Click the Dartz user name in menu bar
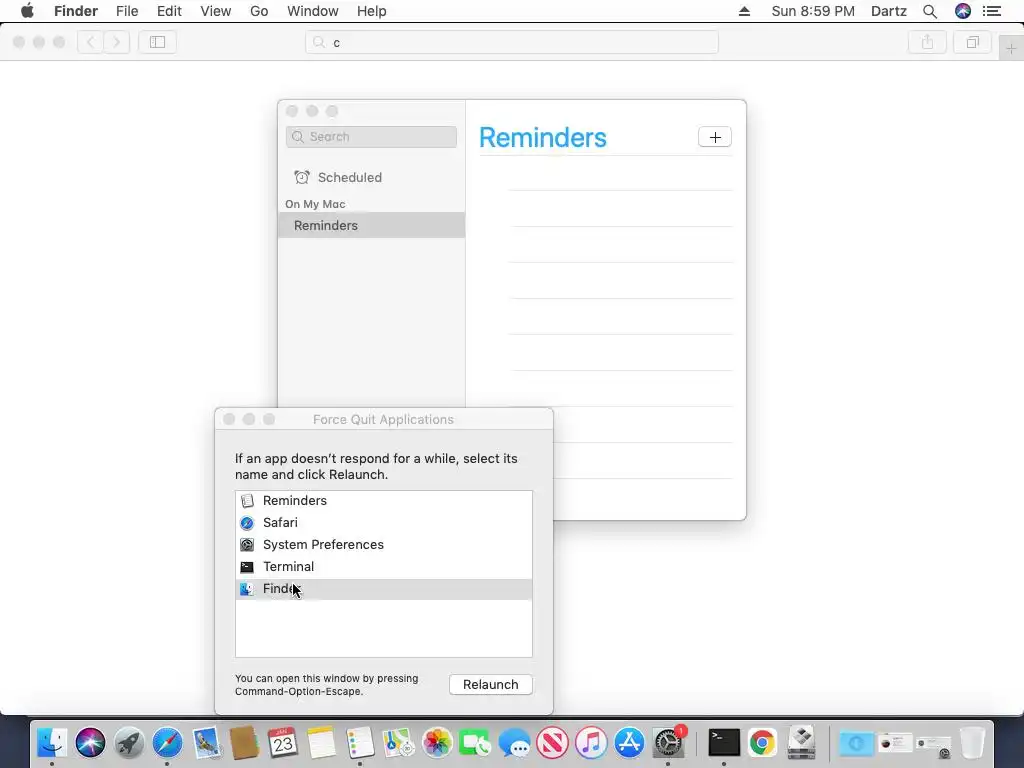This screenshot has width=1024, height=768. click(889, 11)
